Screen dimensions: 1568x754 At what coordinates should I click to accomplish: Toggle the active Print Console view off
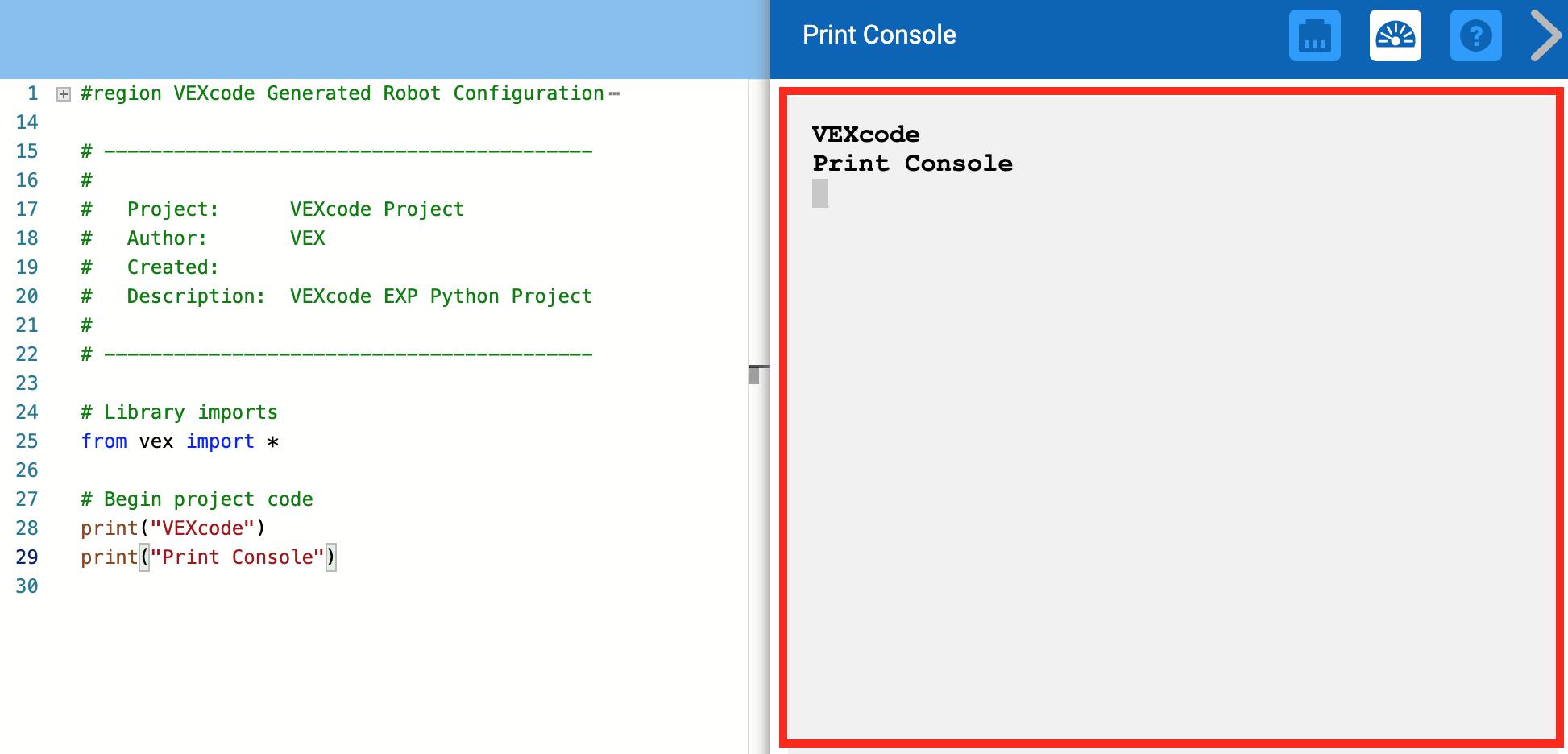coord(1395,35)
